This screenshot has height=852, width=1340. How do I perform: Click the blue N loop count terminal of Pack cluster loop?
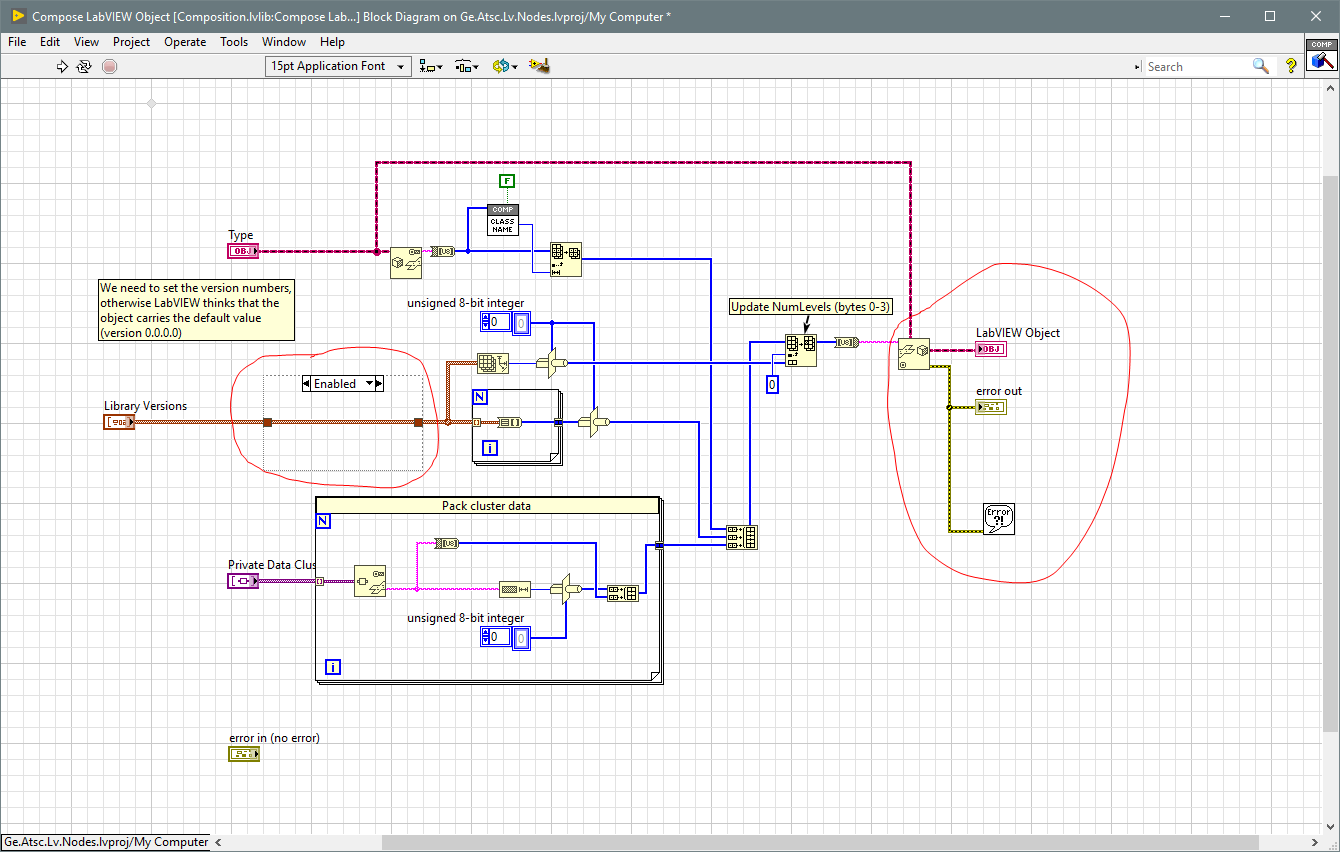tap(323, 521)
